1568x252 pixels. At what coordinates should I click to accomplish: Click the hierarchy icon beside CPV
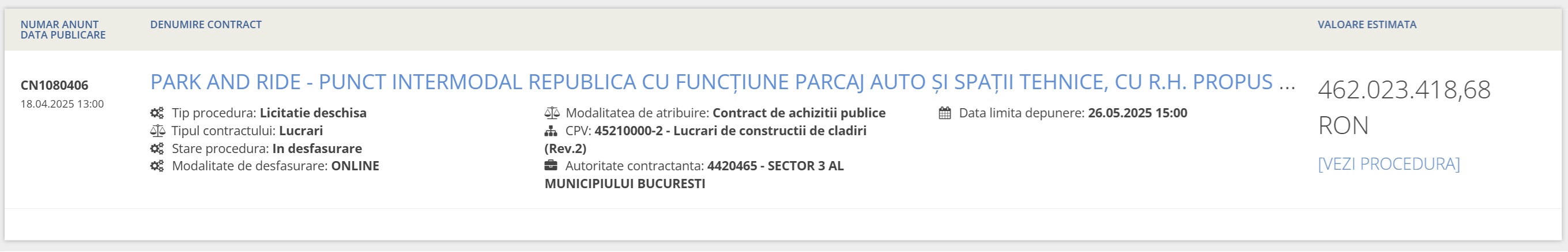tap(551, 131)
